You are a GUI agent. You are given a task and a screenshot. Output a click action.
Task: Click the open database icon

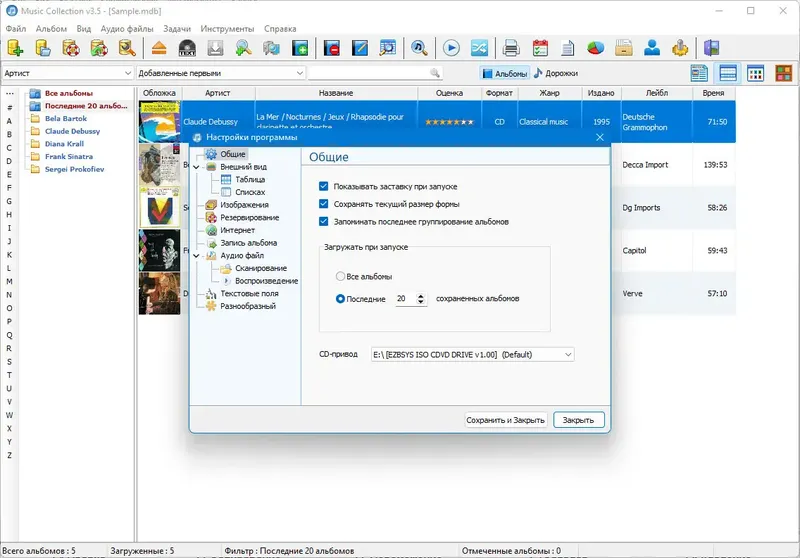tap(43, 48)
